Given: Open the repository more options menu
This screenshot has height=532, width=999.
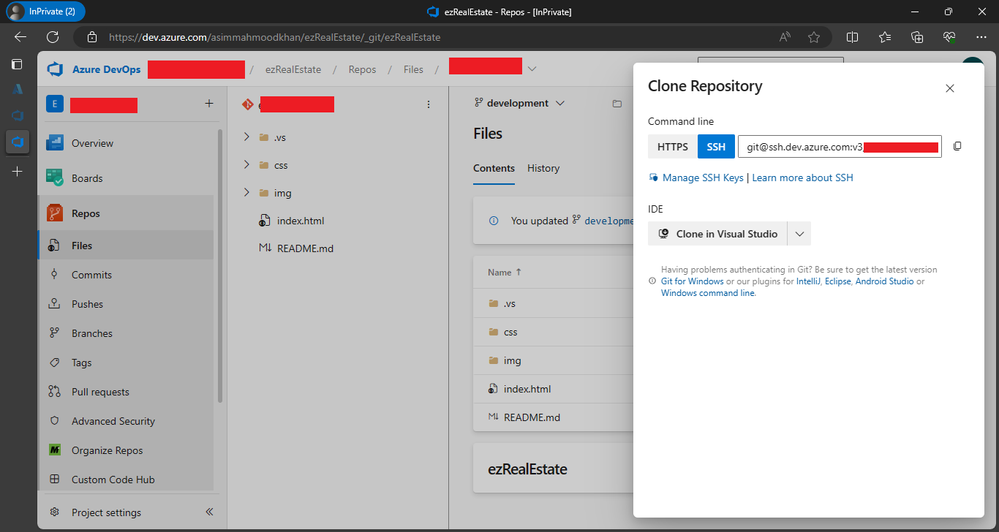Looking at the screenshot, I should click(428, 104).
